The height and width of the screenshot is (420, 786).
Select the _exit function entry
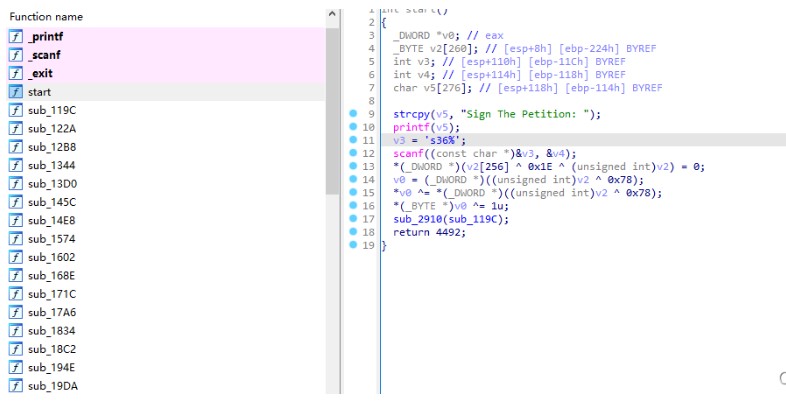point(166,73)
